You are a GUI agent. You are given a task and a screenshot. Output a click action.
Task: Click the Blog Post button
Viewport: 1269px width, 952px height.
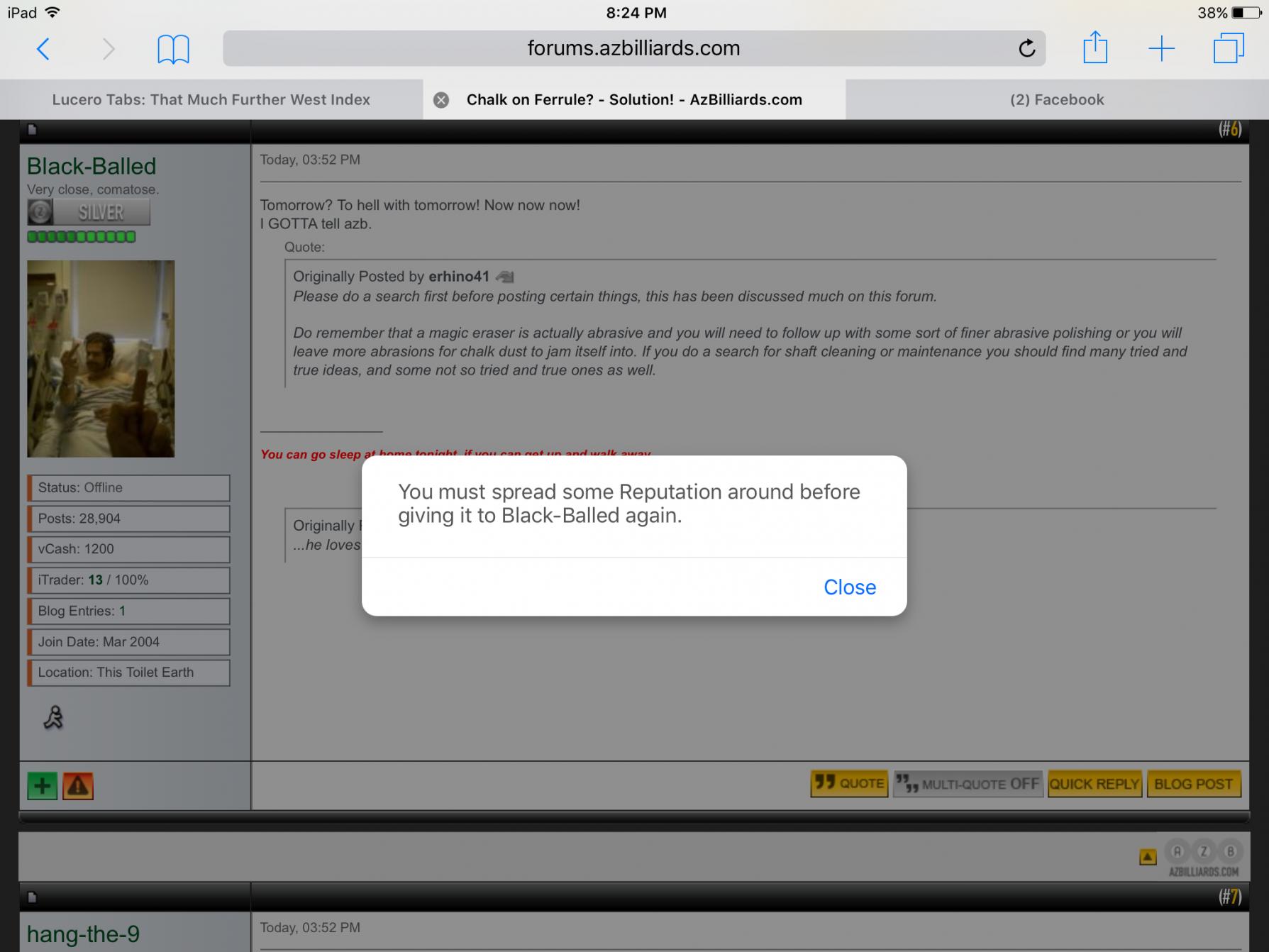tap(1193, 784)
